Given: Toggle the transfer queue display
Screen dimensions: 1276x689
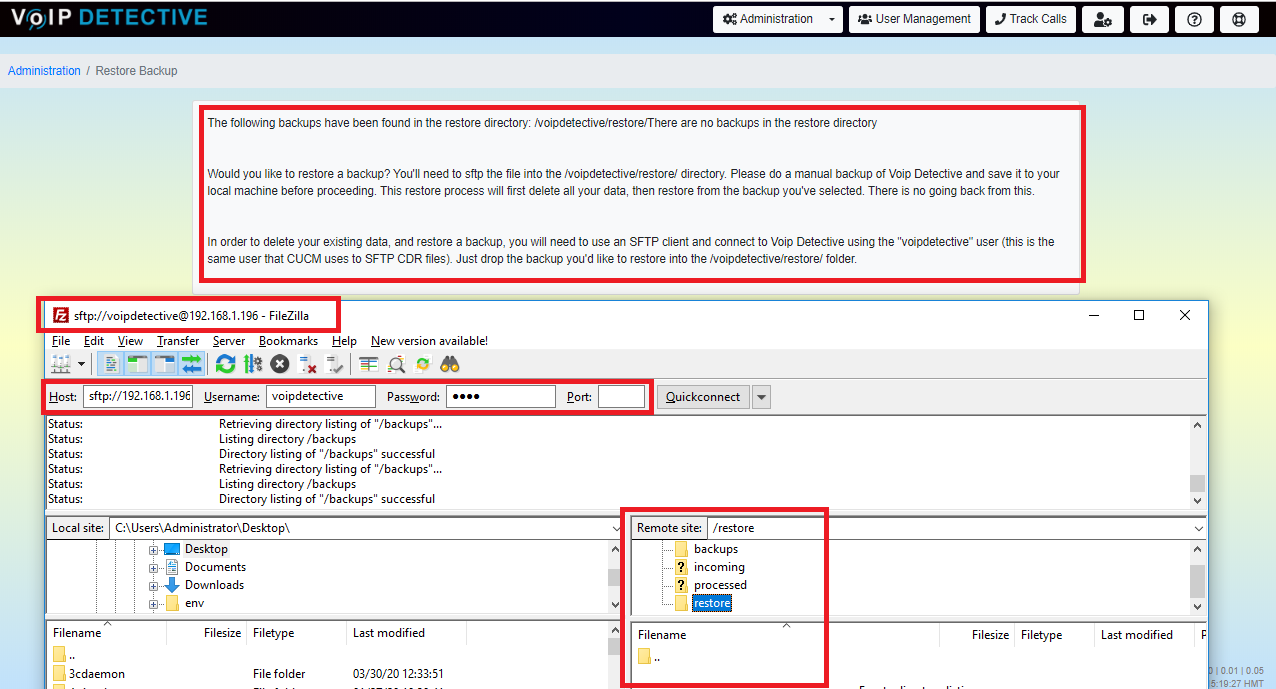Looking at the screenshot, I should (191, 364).
